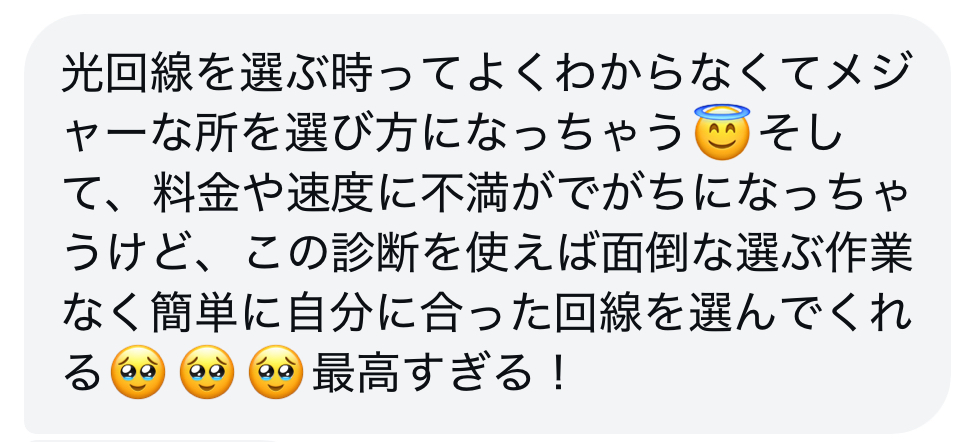Select the word 簡単 in the message
This screenshot has width=978, height=442.
196,317
